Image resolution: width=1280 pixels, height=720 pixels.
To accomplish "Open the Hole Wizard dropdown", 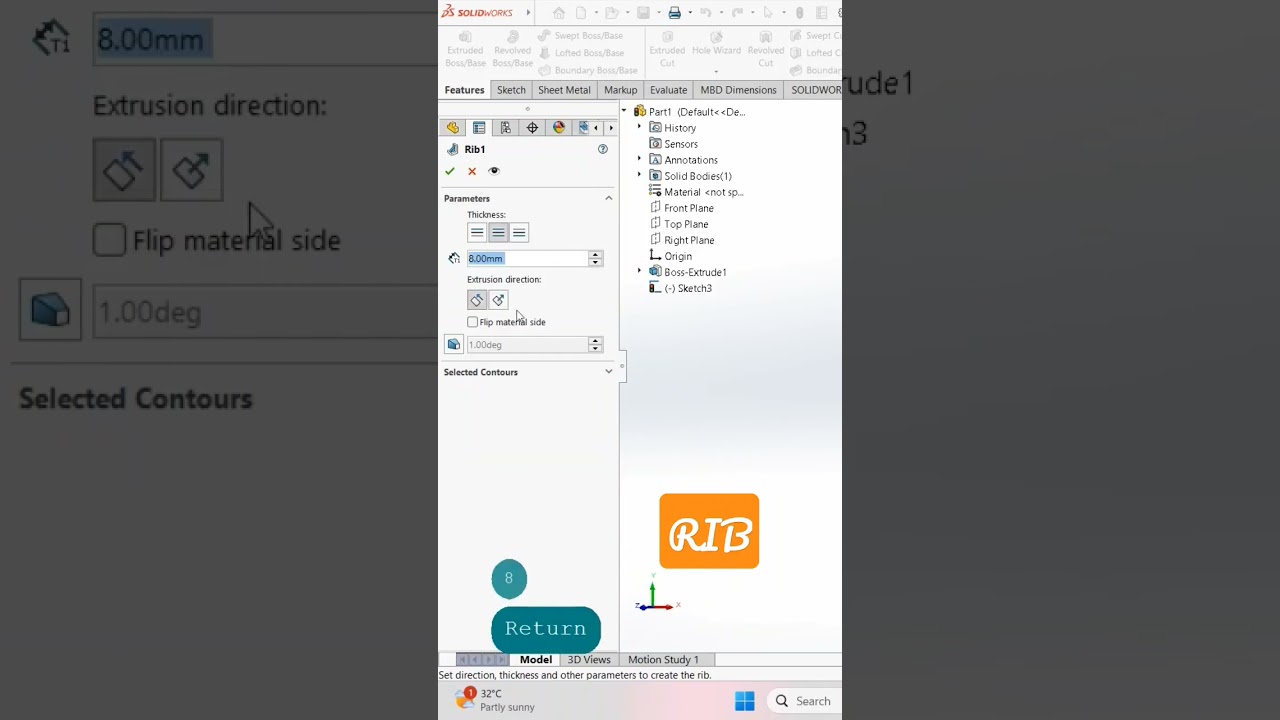I will [716, 72].
